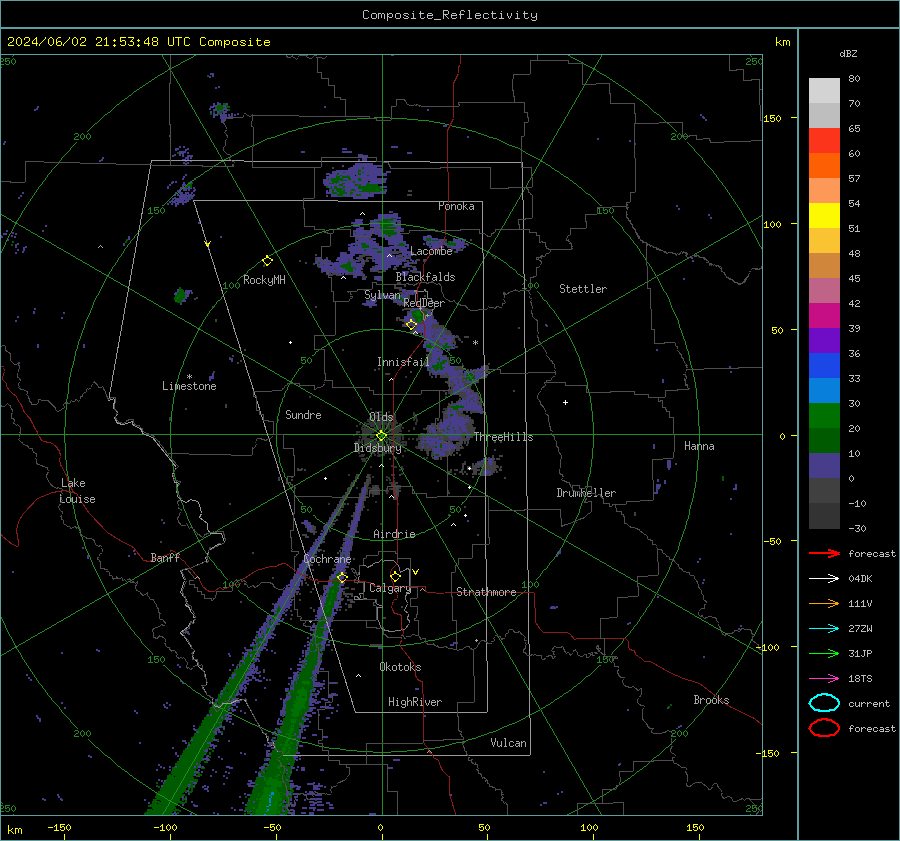Click the Vulcan town label
Screen dimensions: 900x841
pyautogui.click(x=508, y=743)
